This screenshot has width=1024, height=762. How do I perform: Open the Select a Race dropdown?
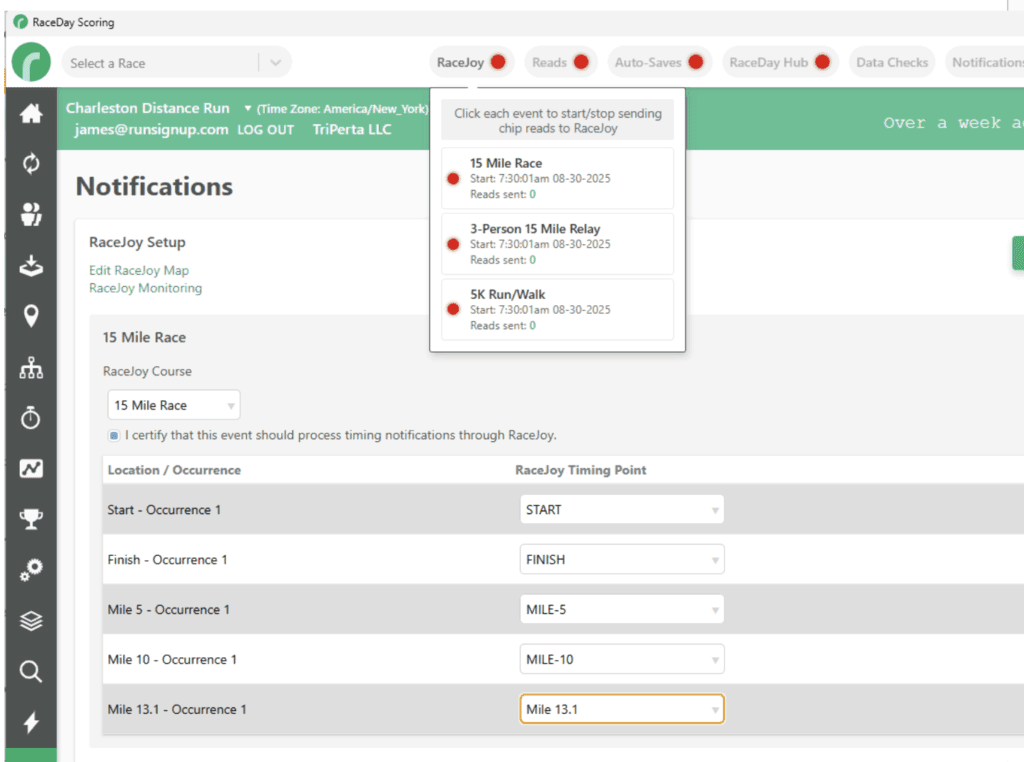pos(176,63)
